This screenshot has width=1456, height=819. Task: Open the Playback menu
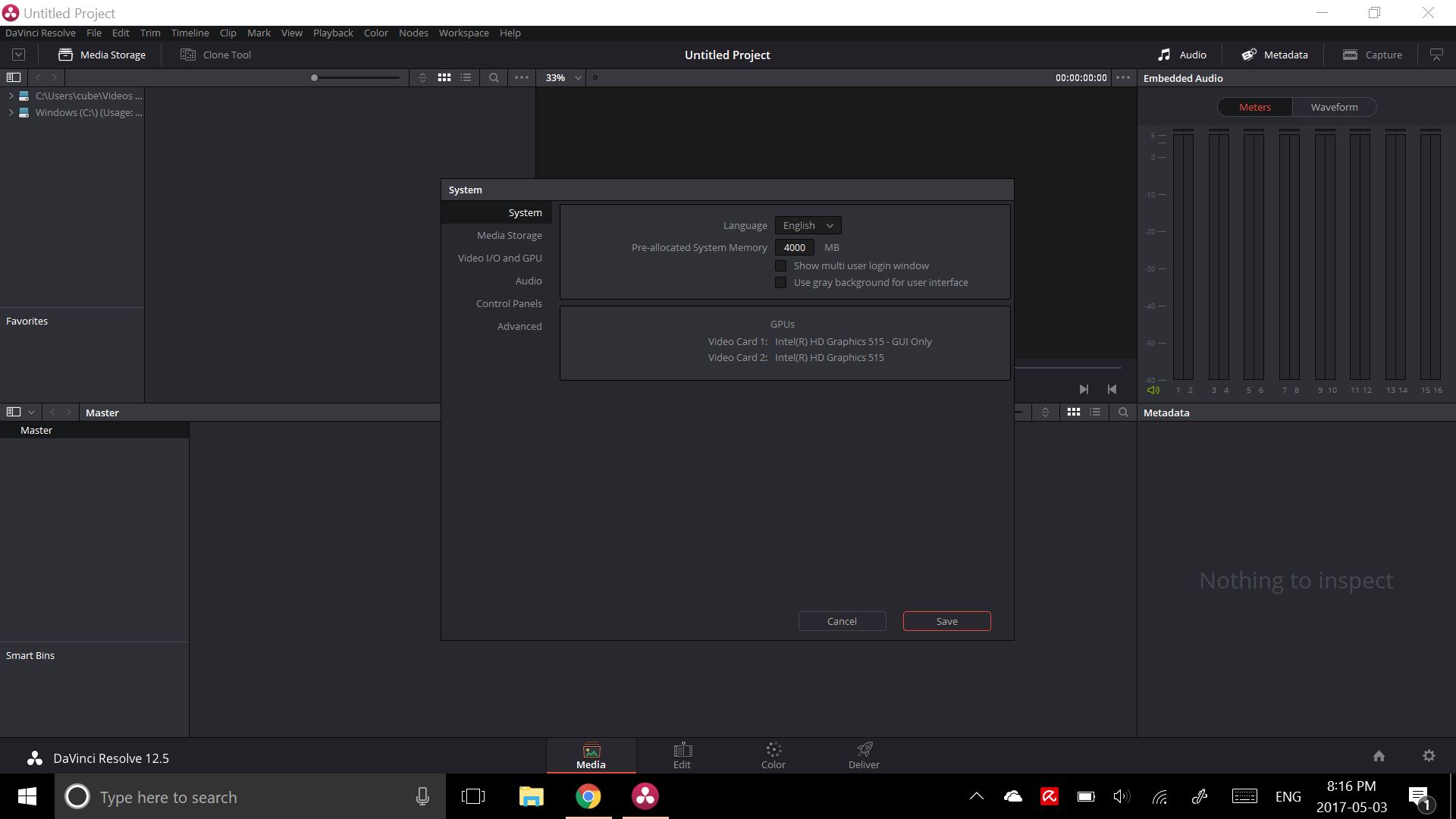(333, 33)
